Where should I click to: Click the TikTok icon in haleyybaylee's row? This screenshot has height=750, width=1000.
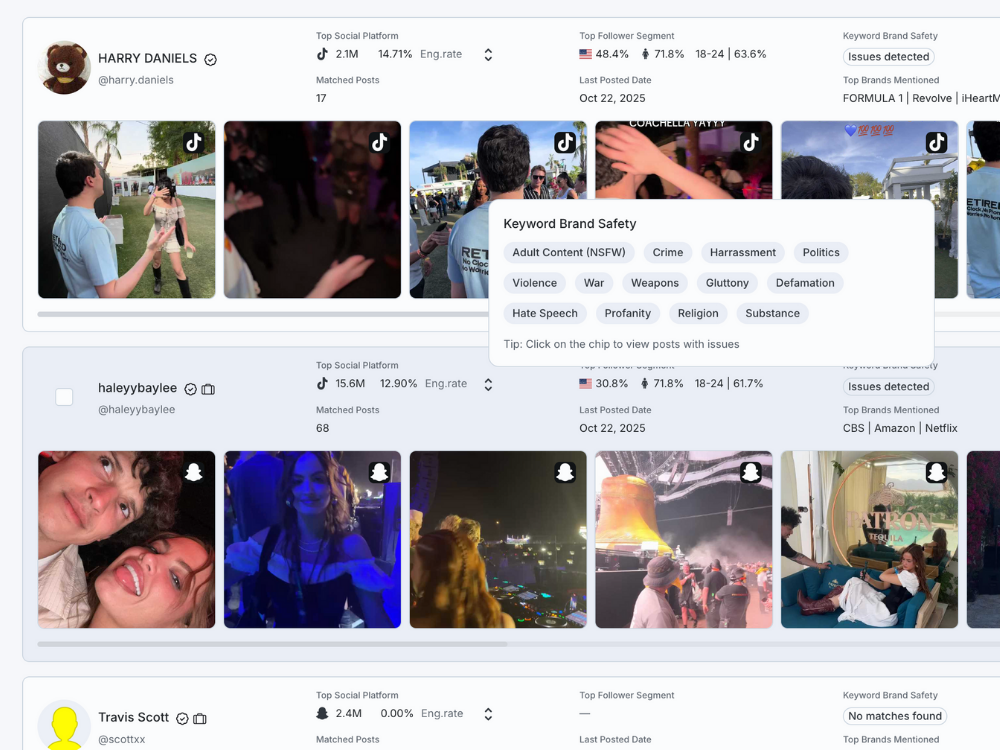(x=322, y=384)
